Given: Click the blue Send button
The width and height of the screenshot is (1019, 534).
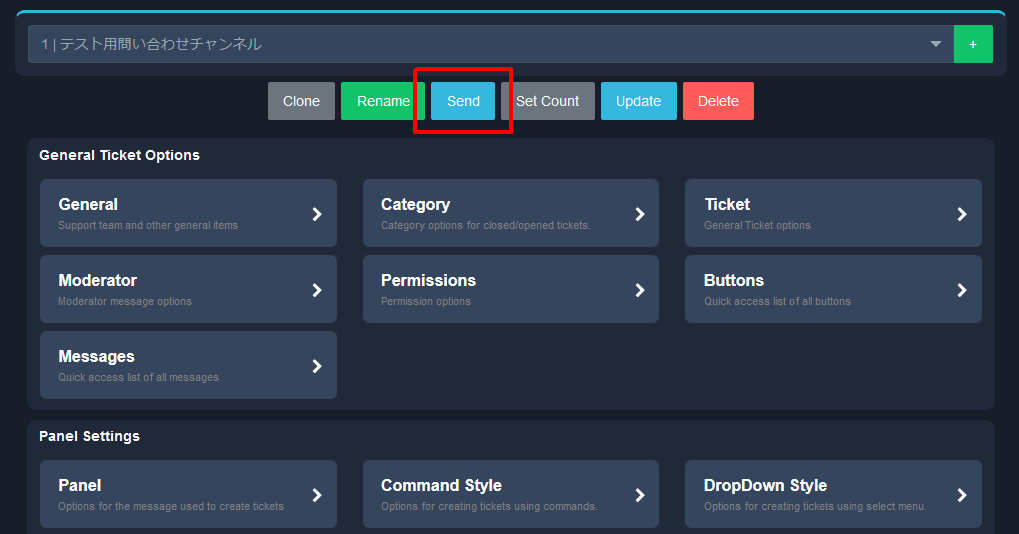Looking at the screenshot, I should pyautogui.click(x=463, y=101).
